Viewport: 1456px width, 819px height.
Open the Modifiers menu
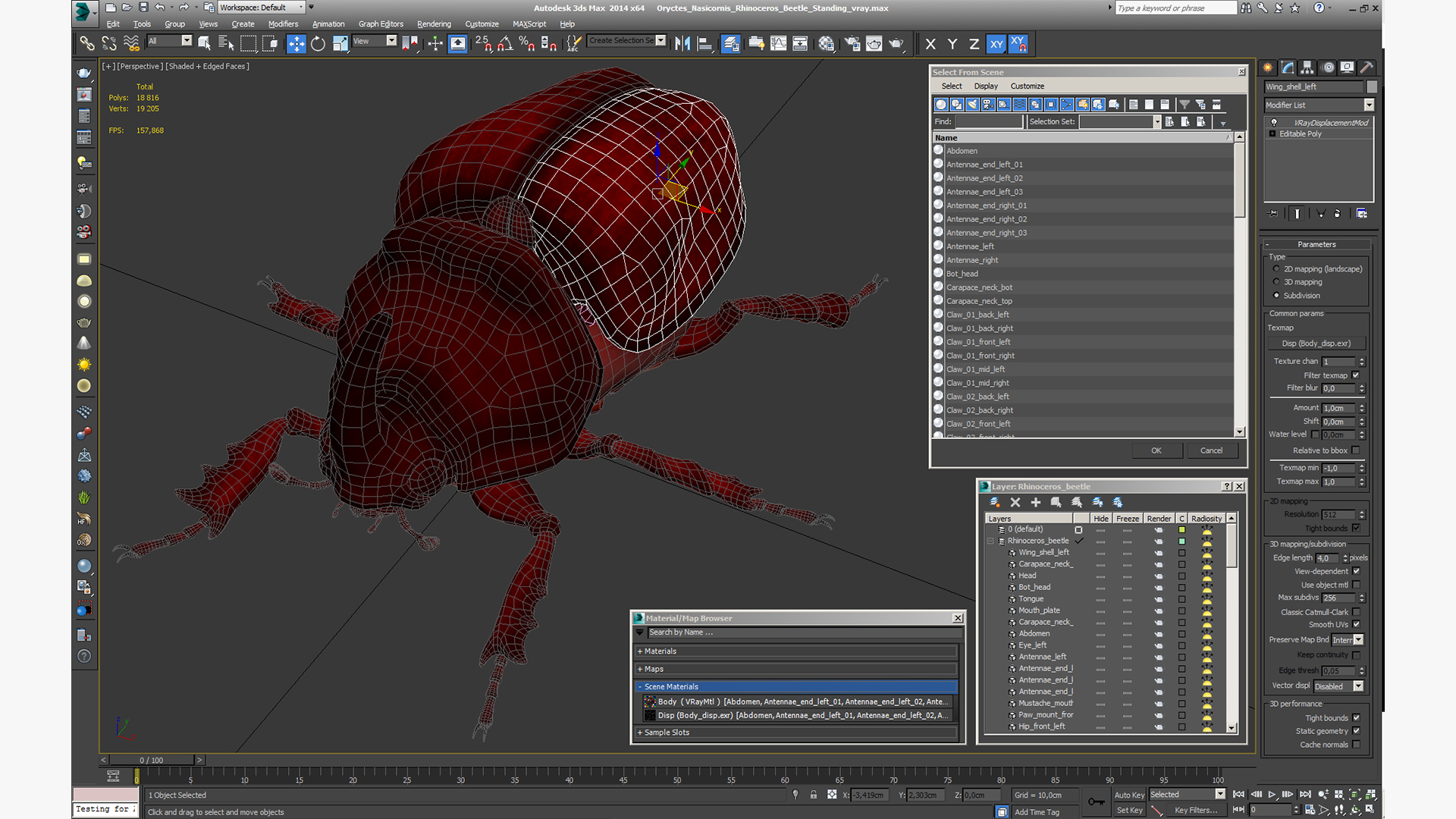[x=283, y=24]
